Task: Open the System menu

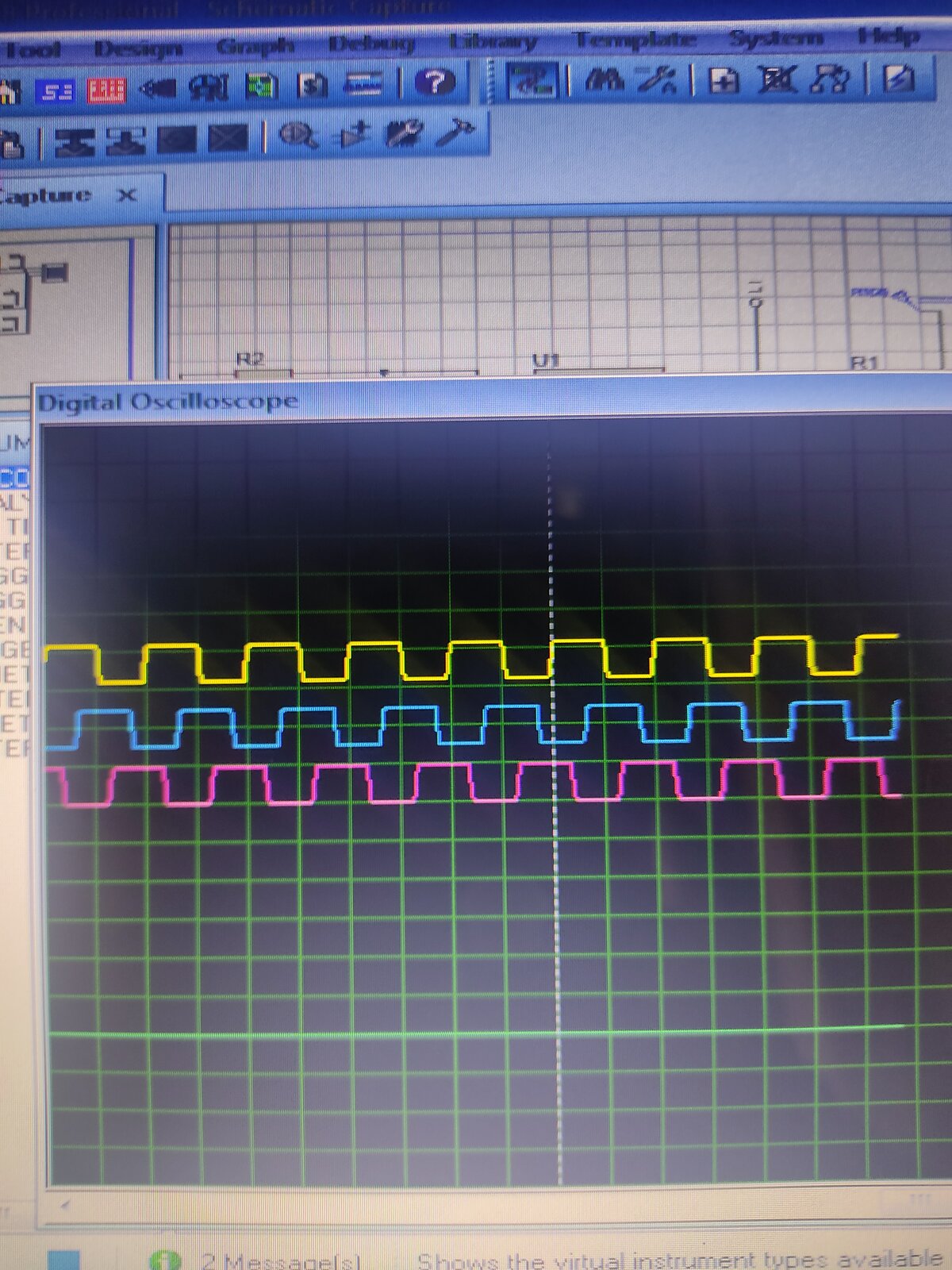Action: pos(776,38)
